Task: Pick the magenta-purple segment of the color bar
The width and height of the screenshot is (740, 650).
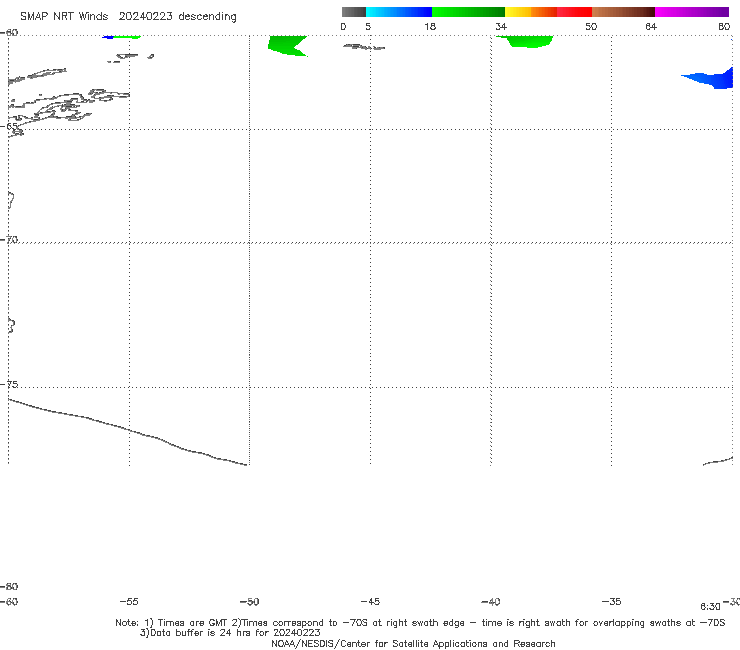Action: [692, 12]
